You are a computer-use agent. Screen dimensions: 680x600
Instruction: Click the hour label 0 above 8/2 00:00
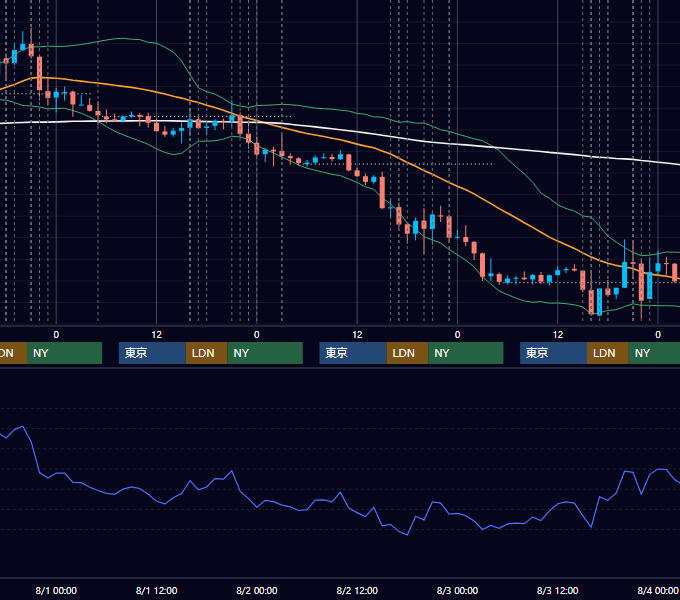click(x=257, y=335)
